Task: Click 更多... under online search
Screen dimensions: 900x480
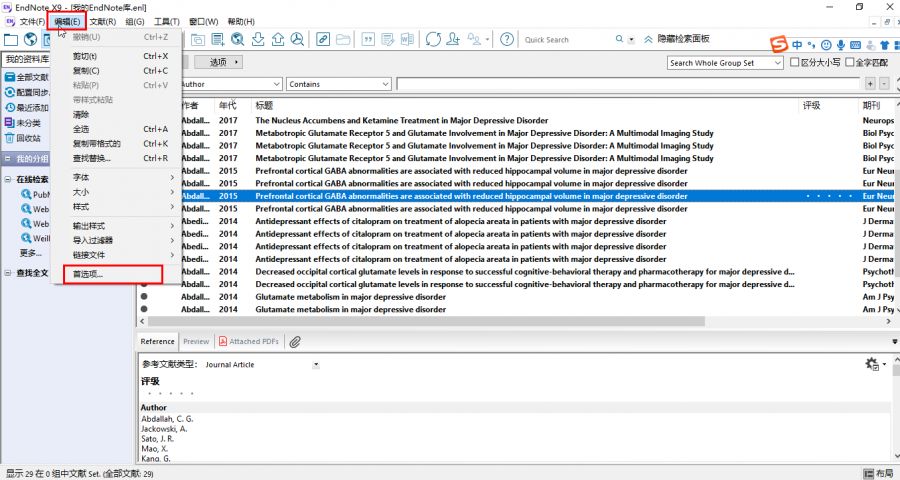Action: (31, 253)
